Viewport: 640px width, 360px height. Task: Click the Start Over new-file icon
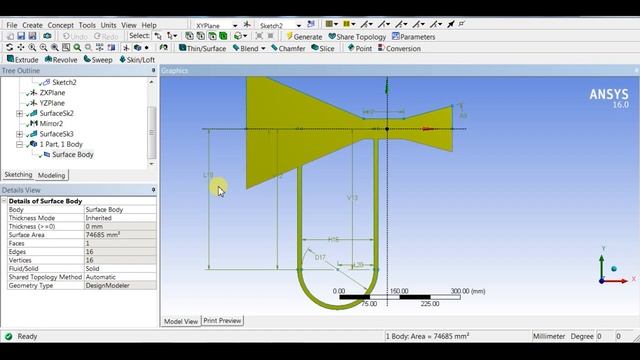10,36
